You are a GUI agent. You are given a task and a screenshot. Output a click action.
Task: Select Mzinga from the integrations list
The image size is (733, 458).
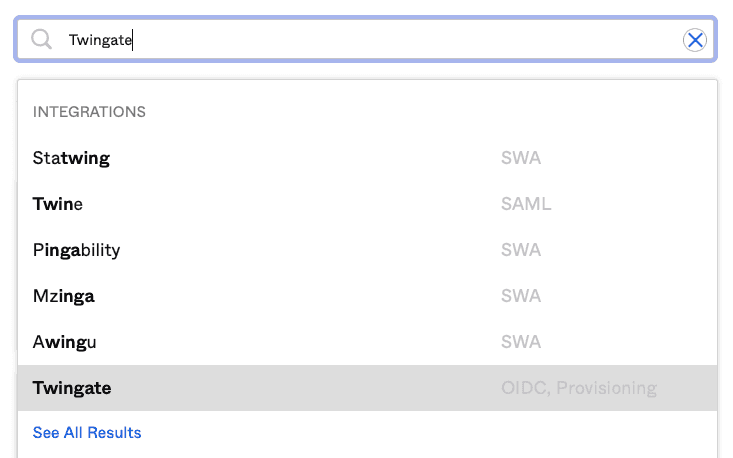pyautogui.click(x=64, y=296)
